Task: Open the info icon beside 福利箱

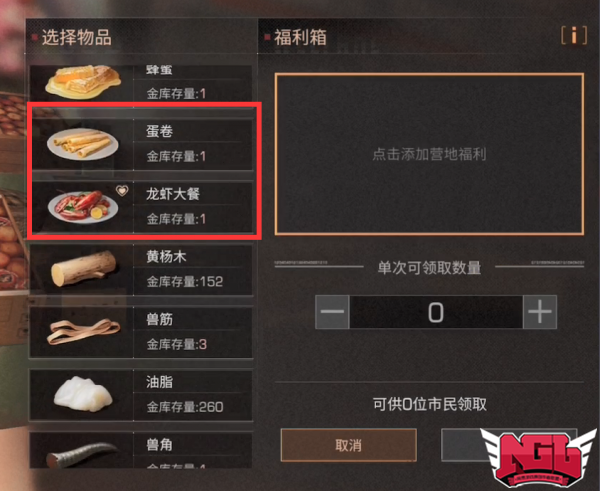Action: 574,36
